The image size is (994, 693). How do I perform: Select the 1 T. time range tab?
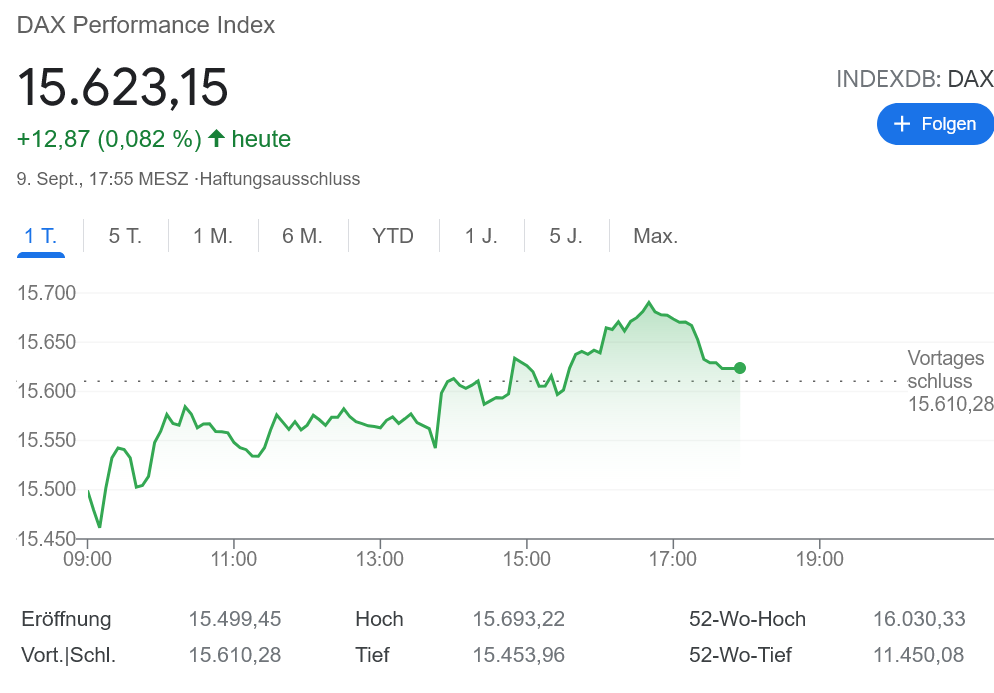tap(41, 237)
